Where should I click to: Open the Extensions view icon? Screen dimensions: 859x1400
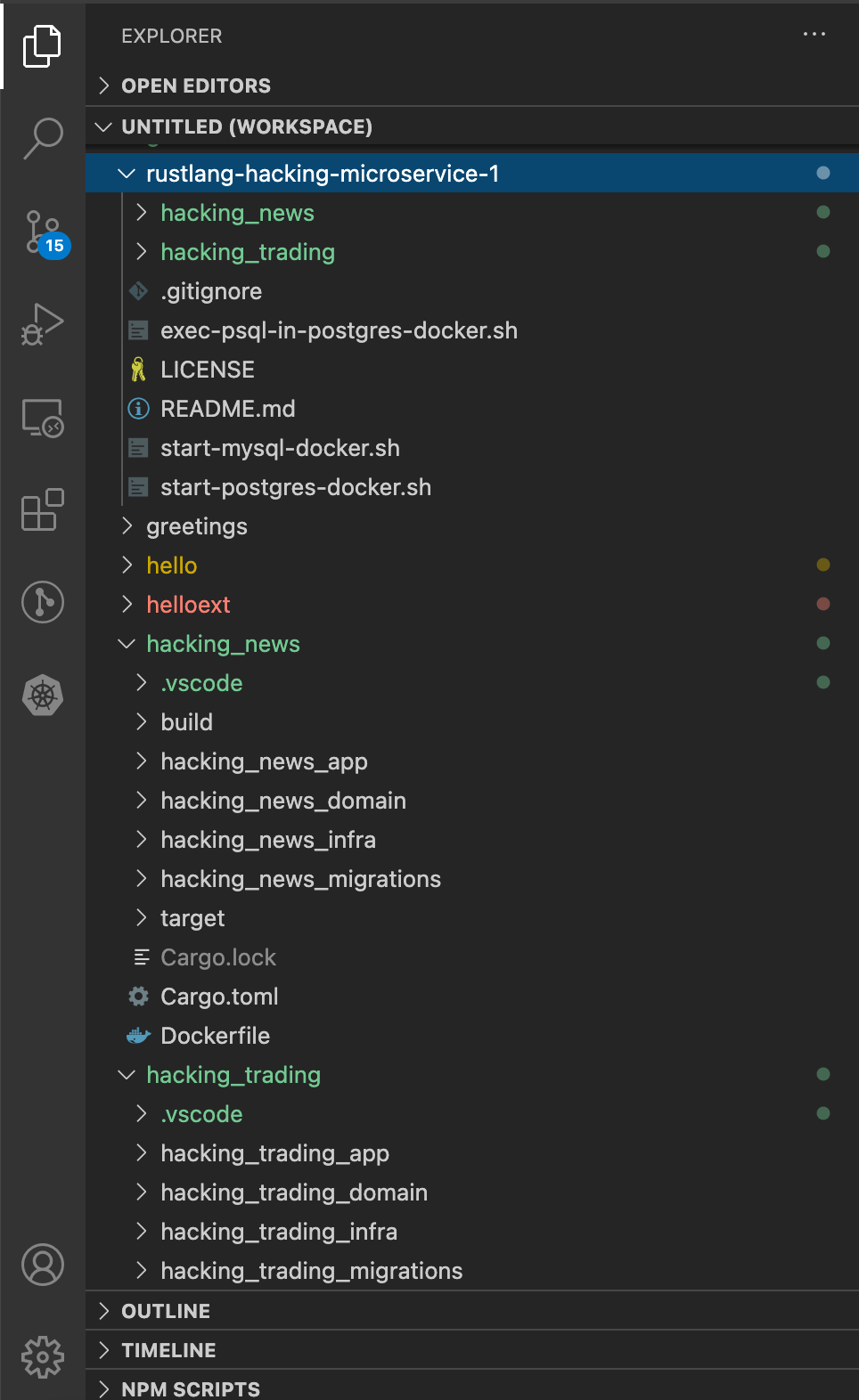tap(42, 510)
